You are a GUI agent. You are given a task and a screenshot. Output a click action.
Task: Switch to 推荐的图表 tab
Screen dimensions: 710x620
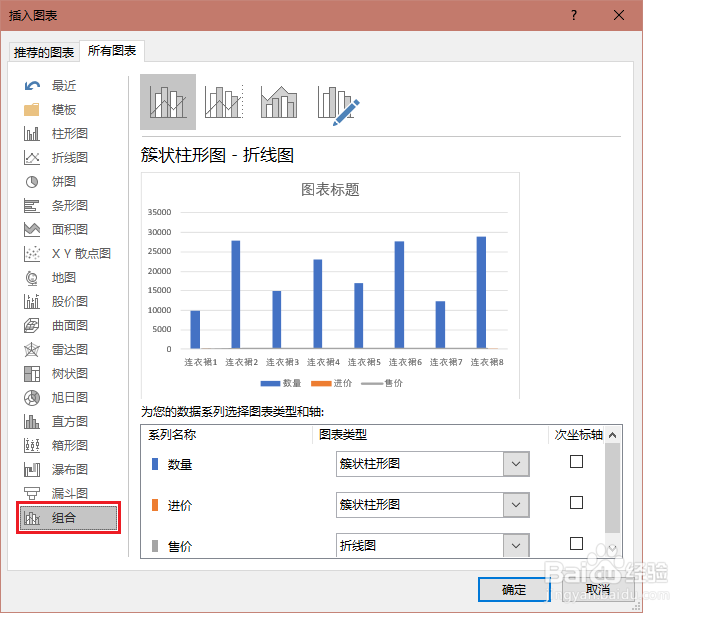pos(44,53)
